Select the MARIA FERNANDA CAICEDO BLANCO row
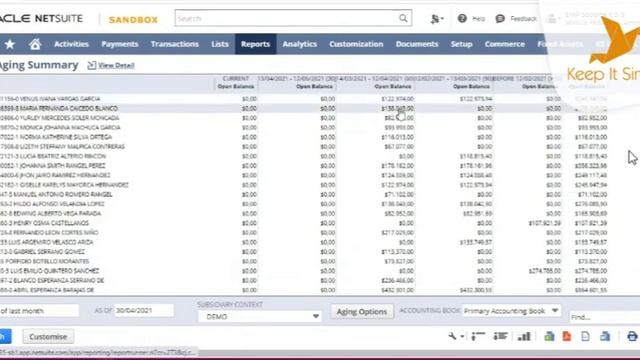This screenshot has width=640, height=360. coord(304,108)
